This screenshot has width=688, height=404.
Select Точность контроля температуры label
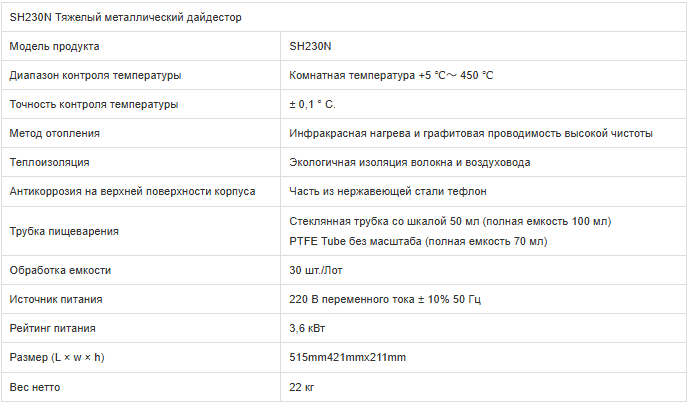(x=94, y=104)
